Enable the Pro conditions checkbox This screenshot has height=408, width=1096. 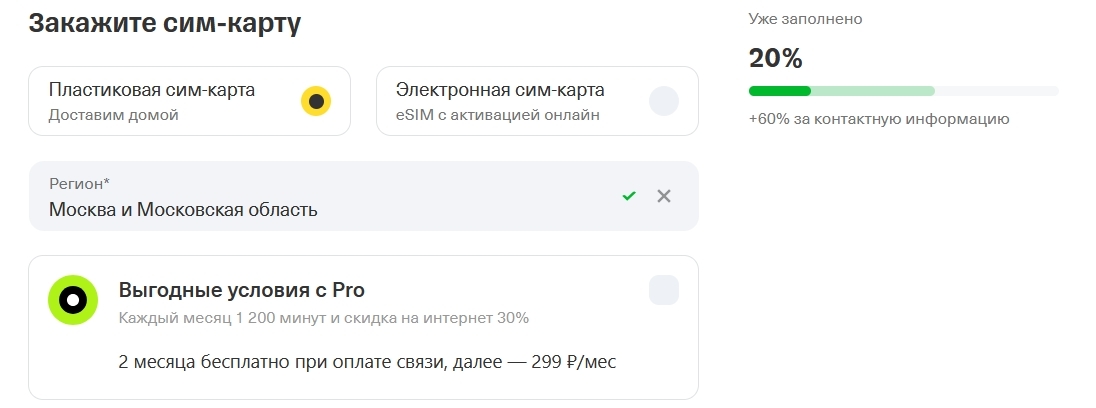pyautogui.click(x=664, y=290)
